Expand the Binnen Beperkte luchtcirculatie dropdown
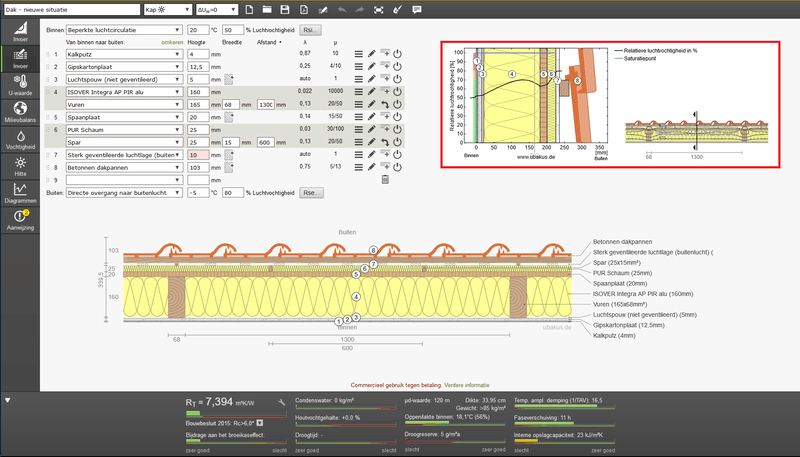The height and width of the screenshot is (457, 800). click(x=124, y=30)
